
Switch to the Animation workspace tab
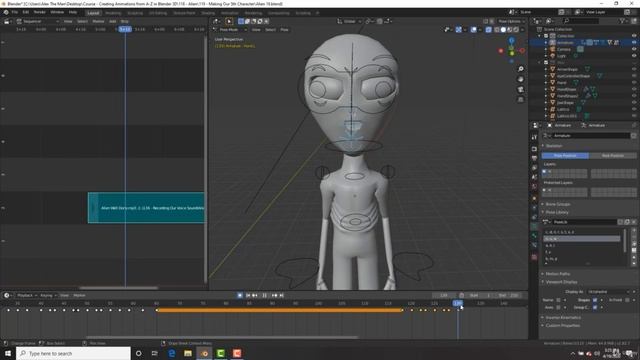coord(229,13)
